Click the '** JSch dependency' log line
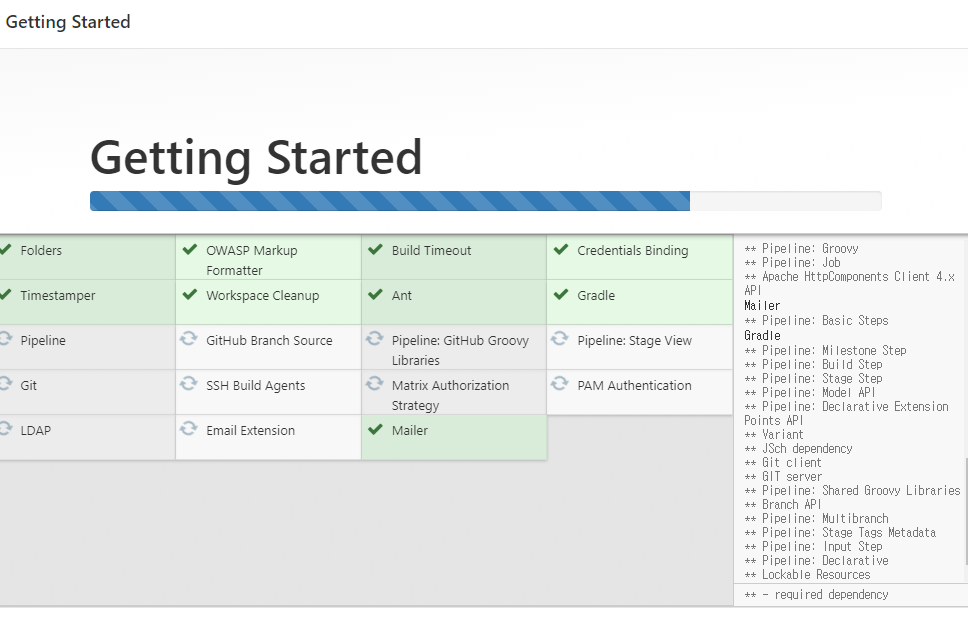The height and width of the screenshot is (635, 968). tap(798, 449)
